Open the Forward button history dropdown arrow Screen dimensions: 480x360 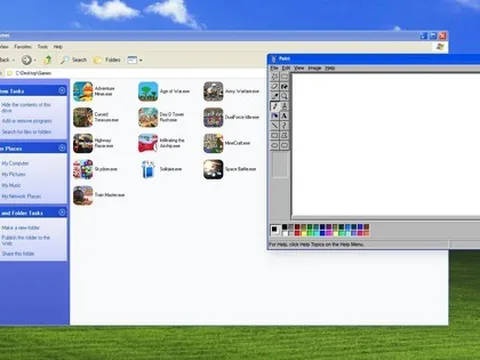pos(35,60)
